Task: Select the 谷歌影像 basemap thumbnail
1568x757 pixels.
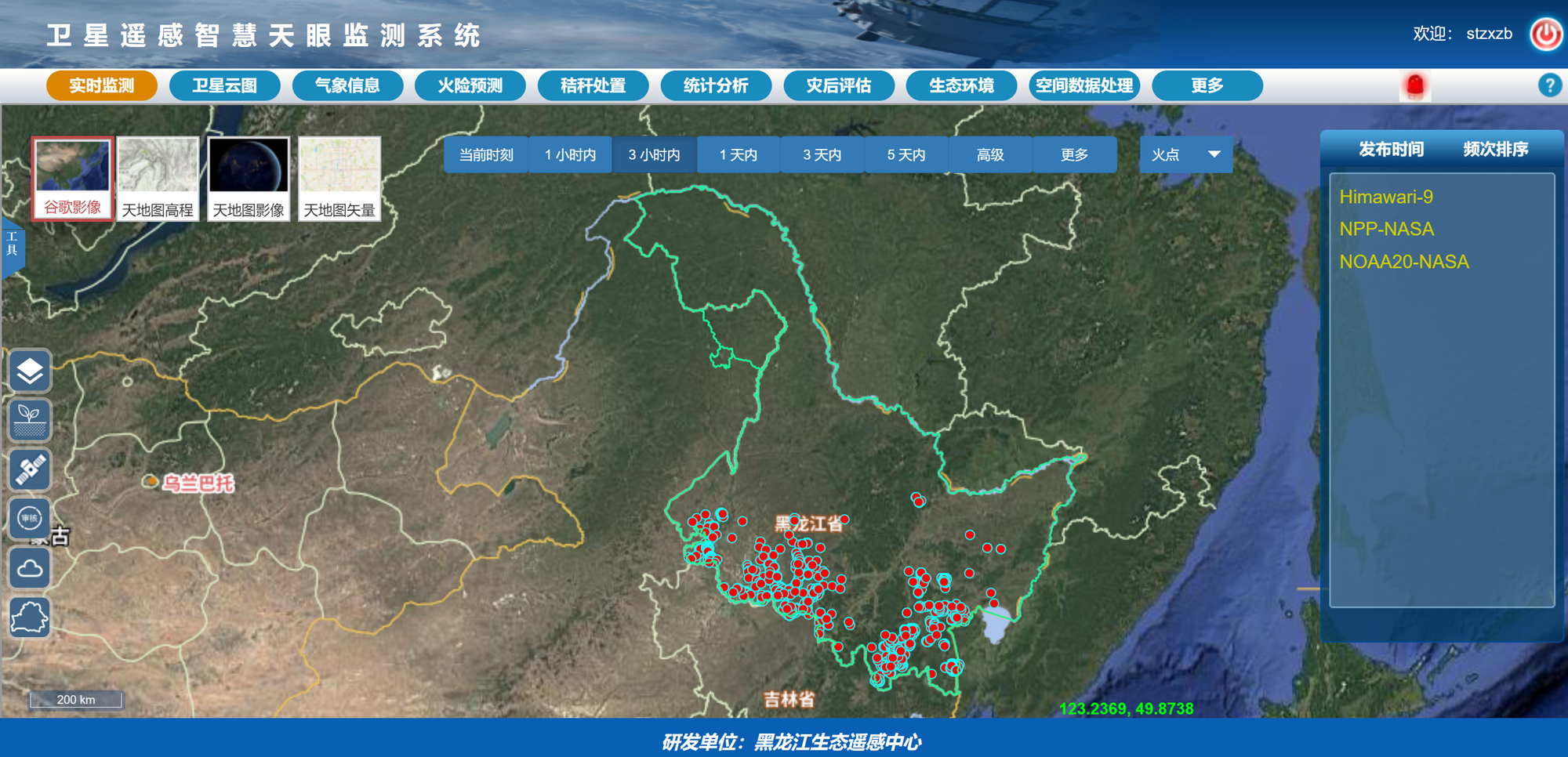Action: click(x=72, y=178)
